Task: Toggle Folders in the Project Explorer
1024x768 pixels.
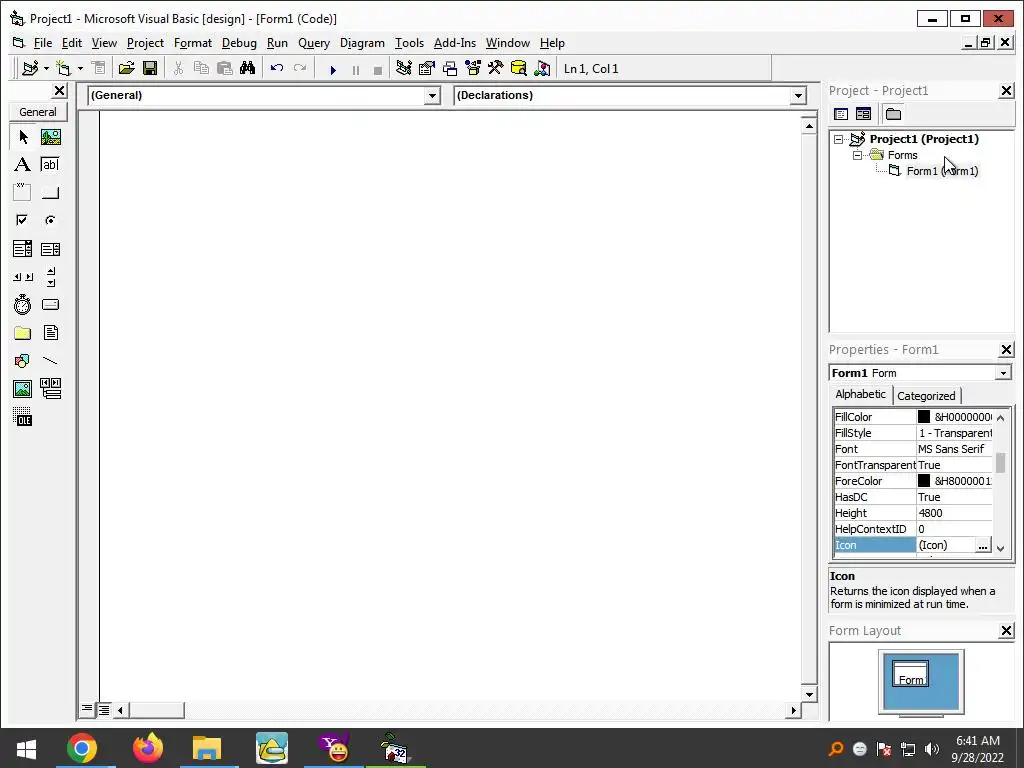Action: (893, 114)
